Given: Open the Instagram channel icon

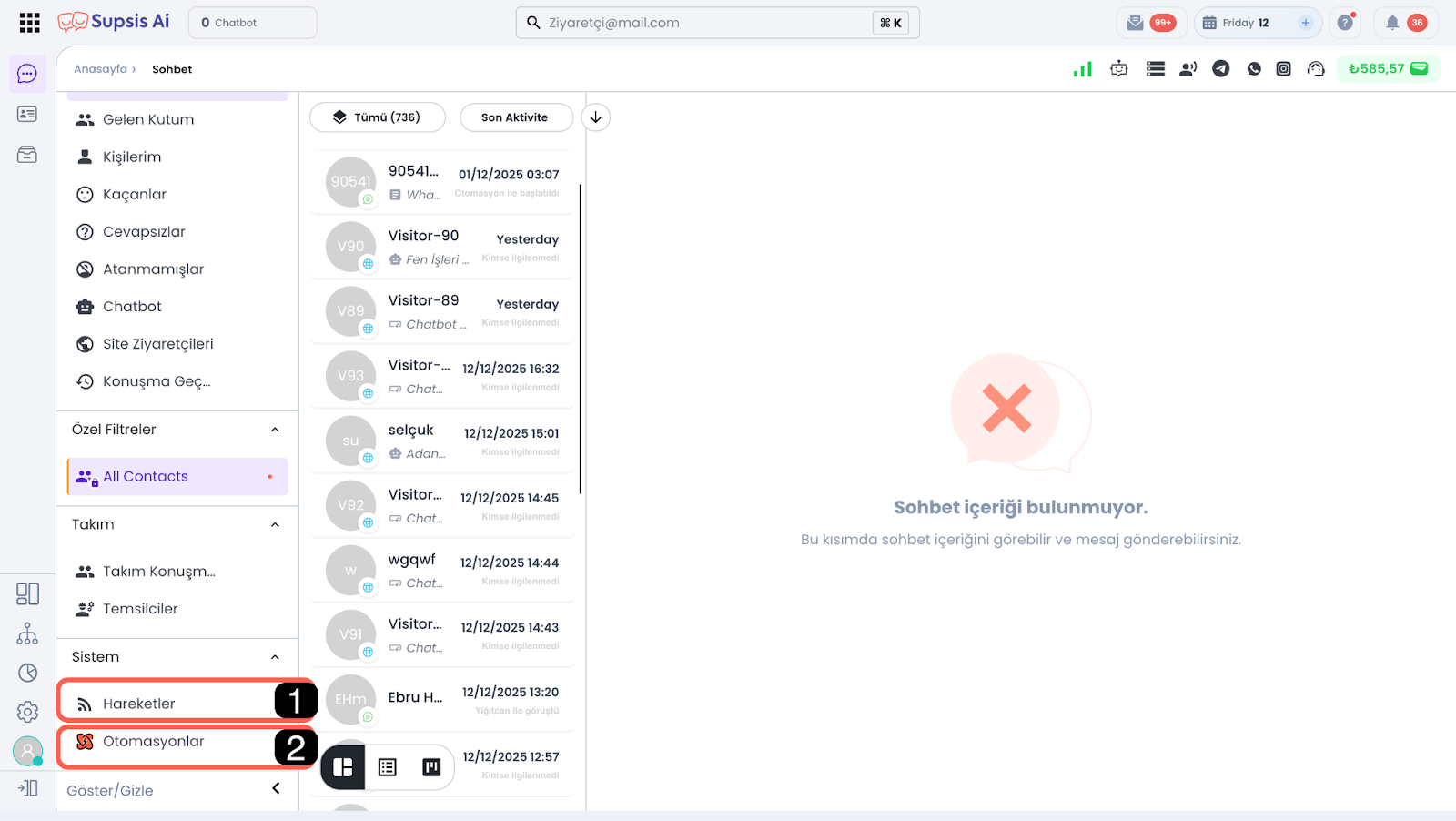Looking at the screenshot, I should 1283,69.
